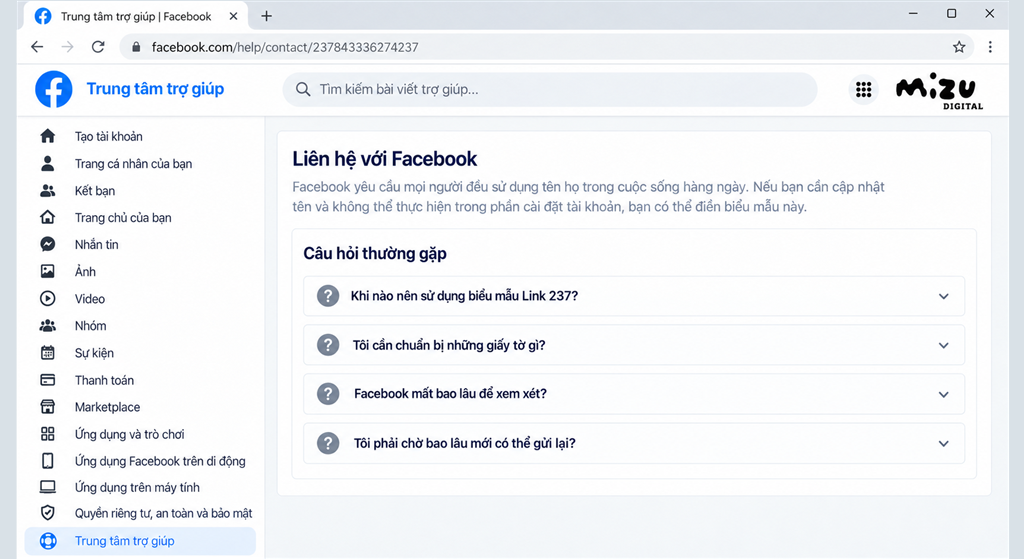The image size is (1024, 559).
Task: Click the play icon beside Video
Action: click(48, 298)
